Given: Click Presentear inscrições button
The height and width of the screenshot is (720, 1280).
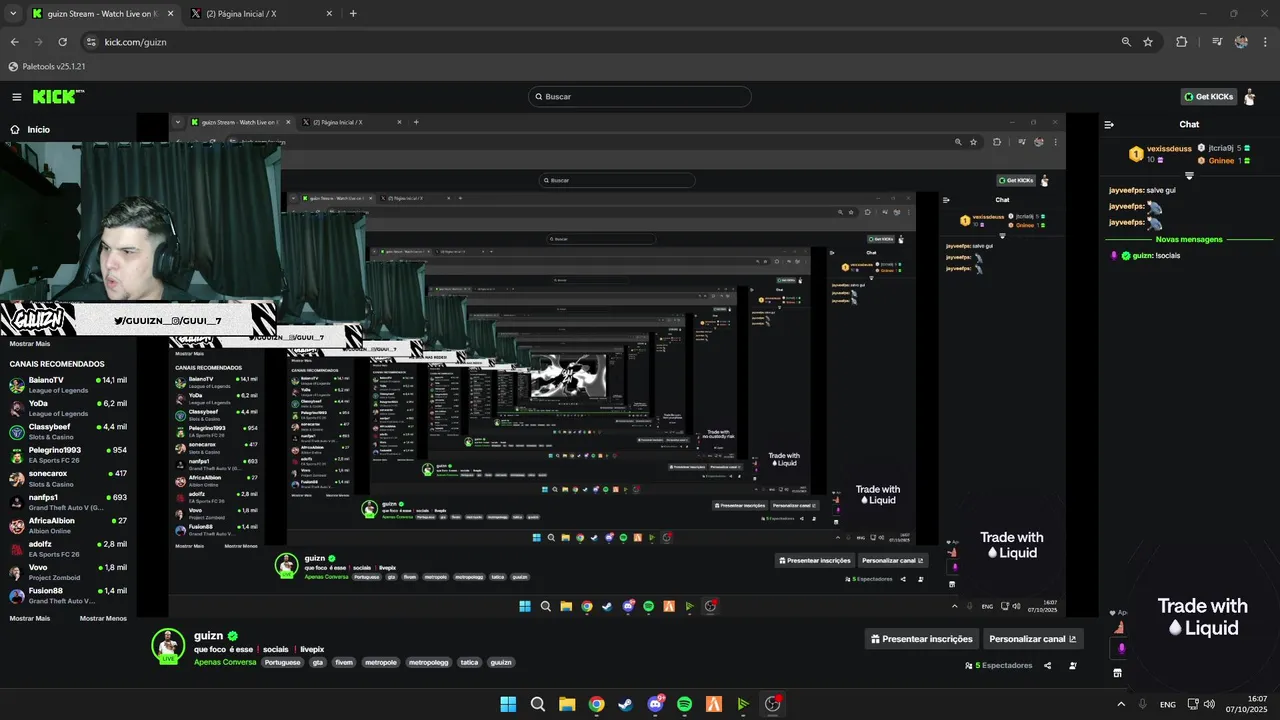Looking at the screenshot, I should pos(921,639).
